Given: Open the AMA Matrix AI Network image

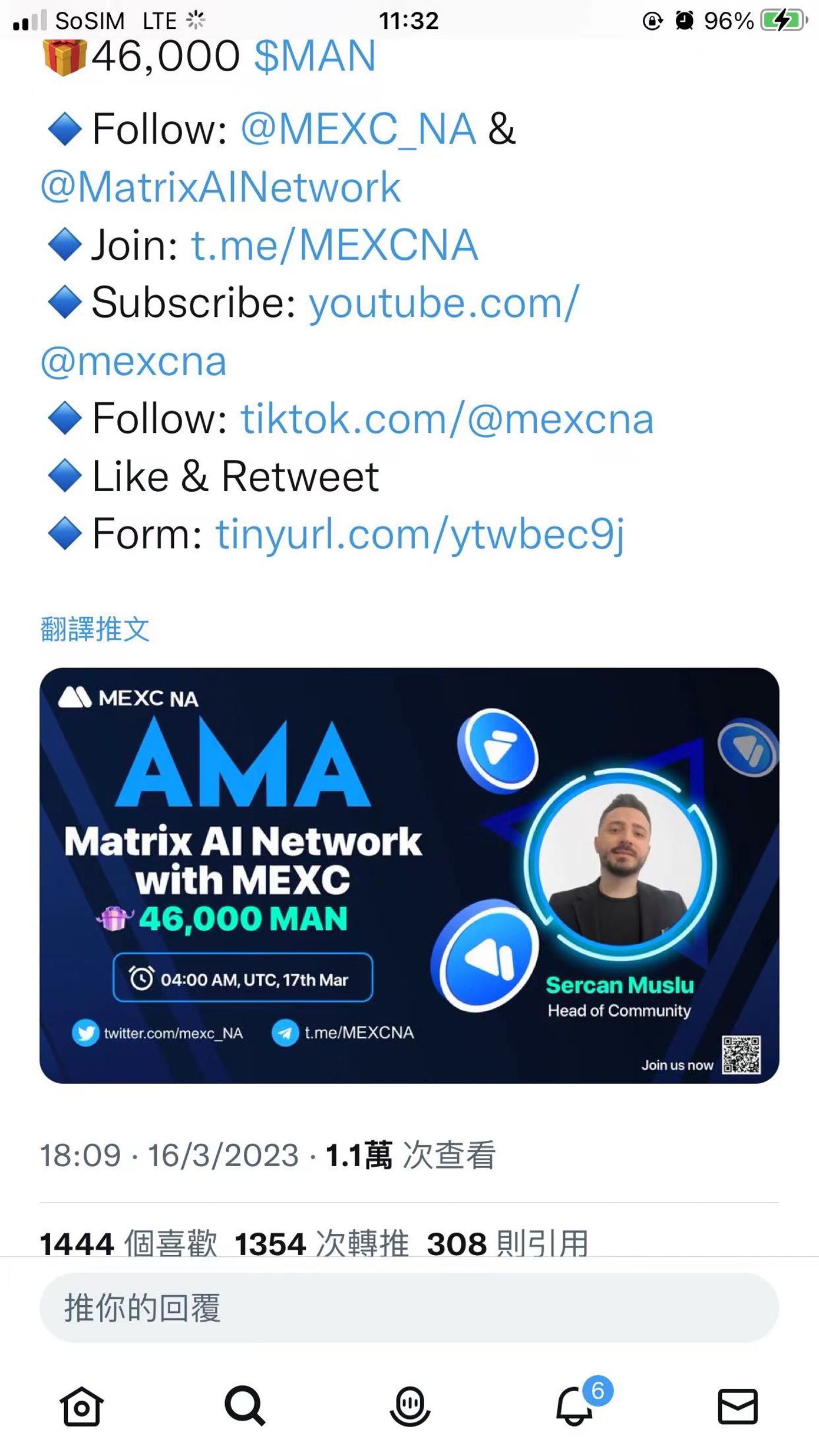Looking at the screenshot, I should pos(410,875).
